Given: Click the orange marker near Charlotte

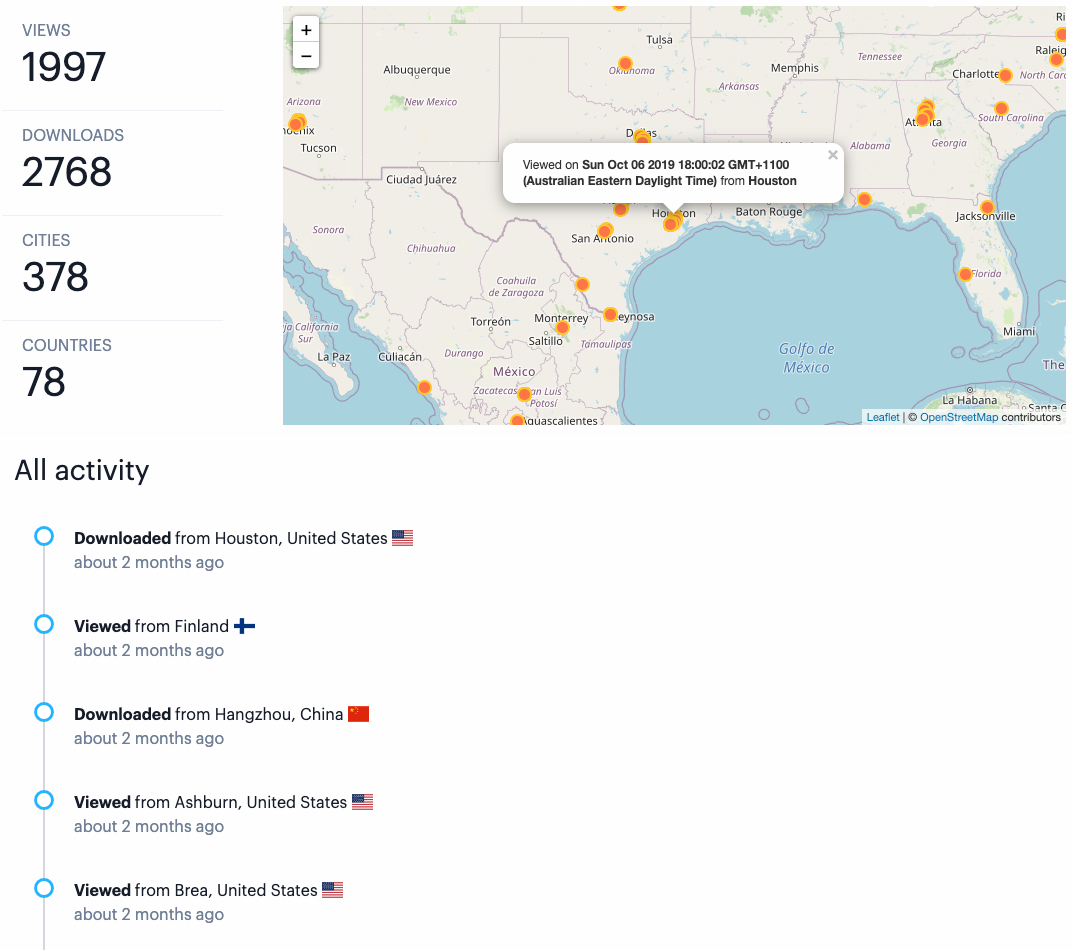Looking at the screenshot, I should point(1005,75).
